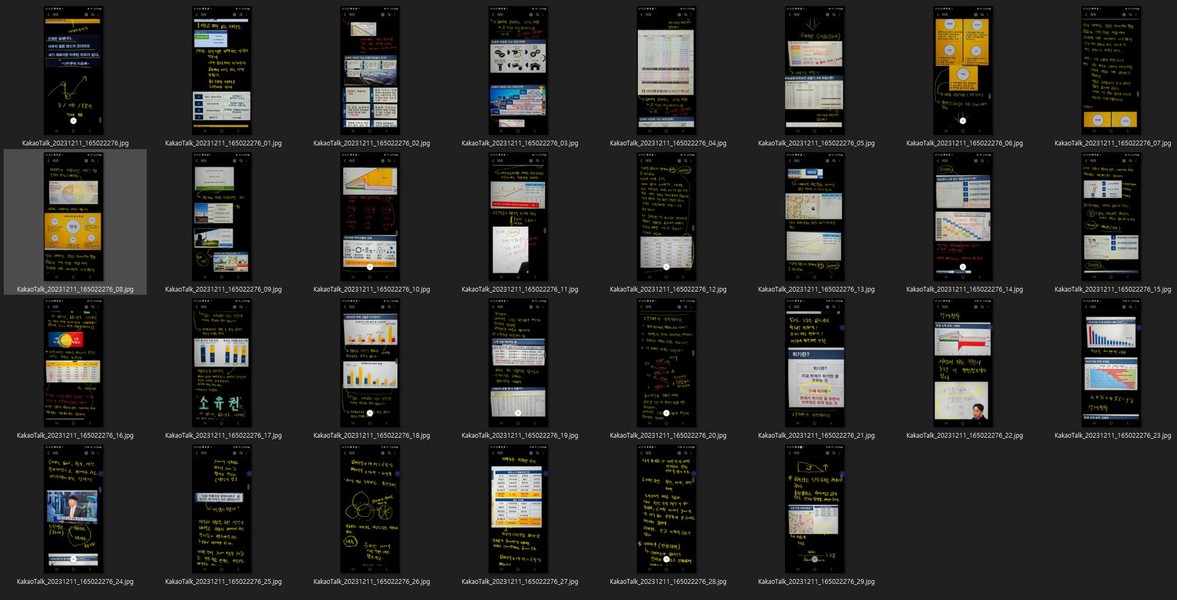Click file name KakaoTalk_20231211_165022276_07.jpg

[1113, 143]
